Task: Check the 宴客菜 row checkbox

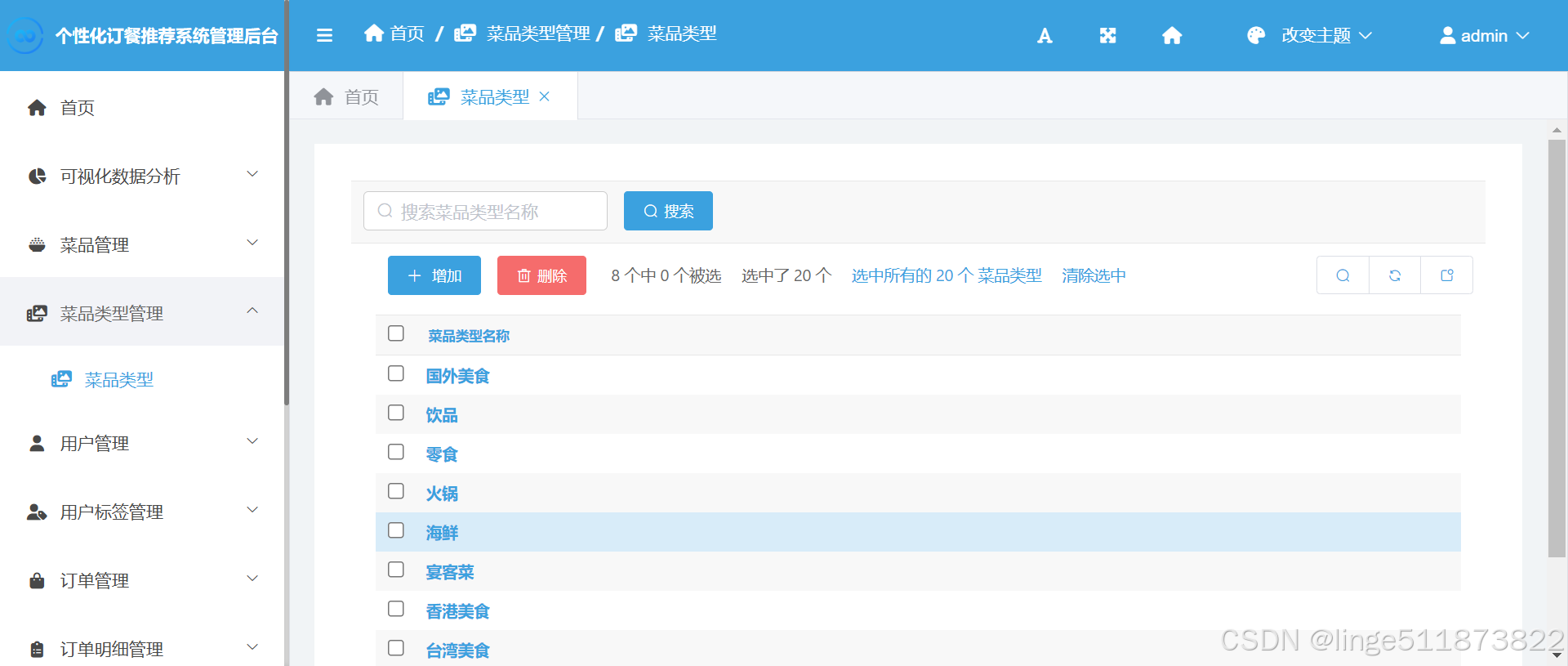Action: [396, 570]
